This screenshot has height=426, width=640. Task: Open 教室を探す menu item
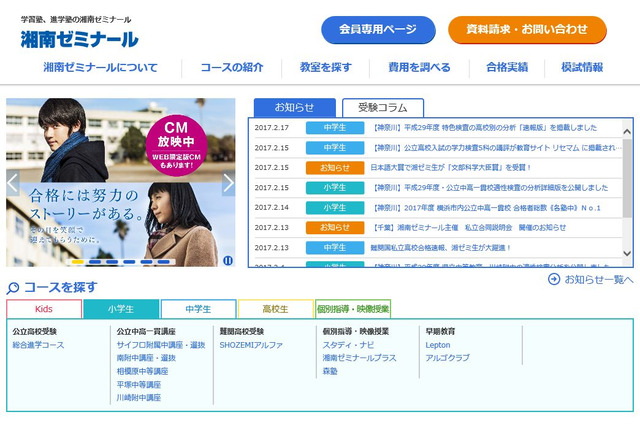point(326,67)
